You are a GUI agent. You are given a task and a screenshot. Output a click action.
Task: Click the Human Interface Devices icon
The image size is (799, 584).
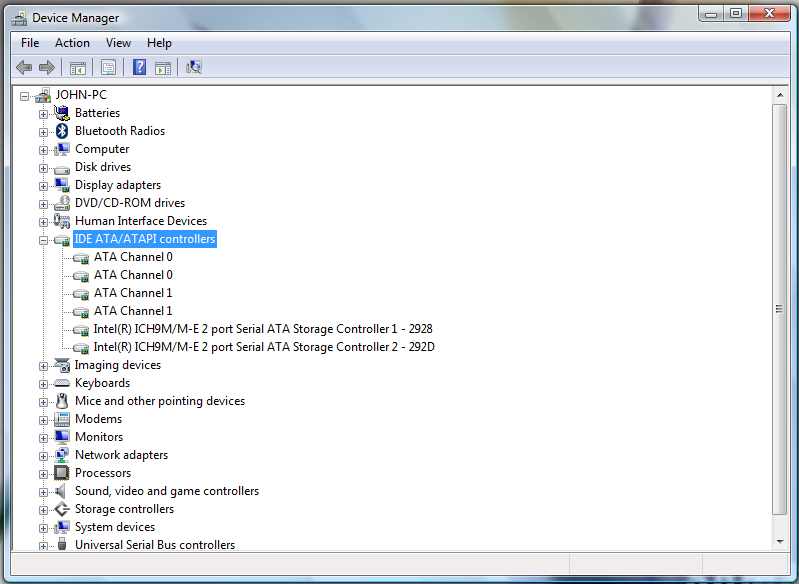coord(62,221)
